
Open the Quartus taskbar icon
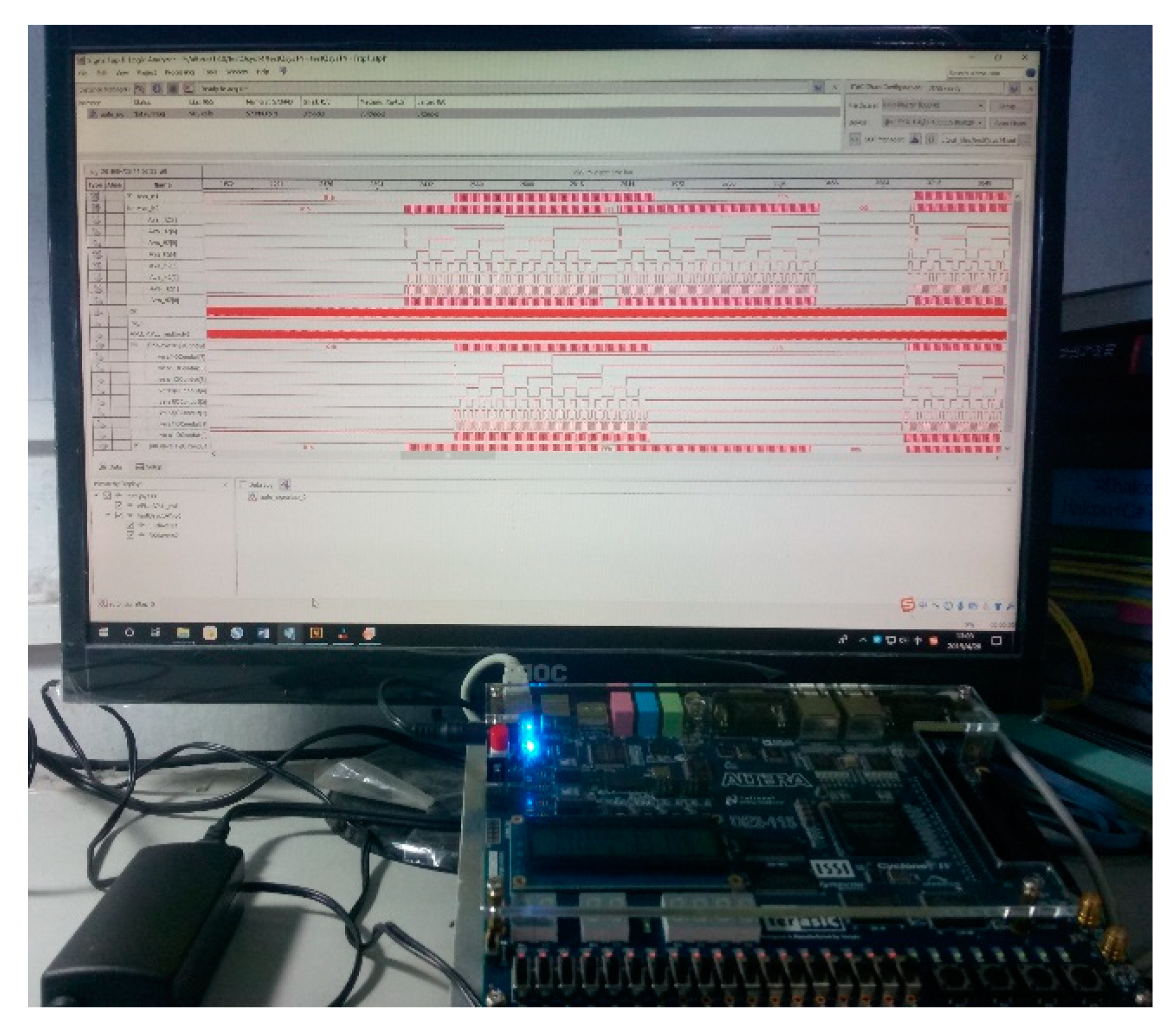pyautogui.click(x=289, y=633)
